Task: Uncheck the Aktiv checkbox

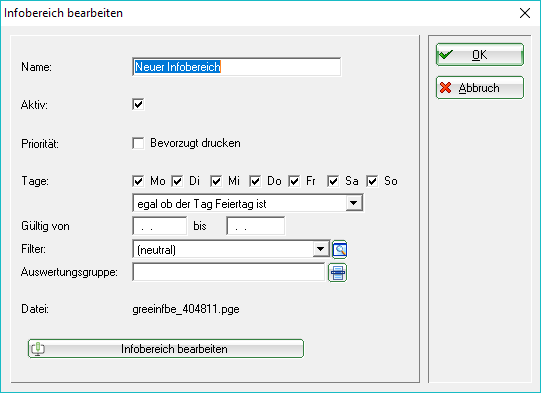Action: coord(138,105)
